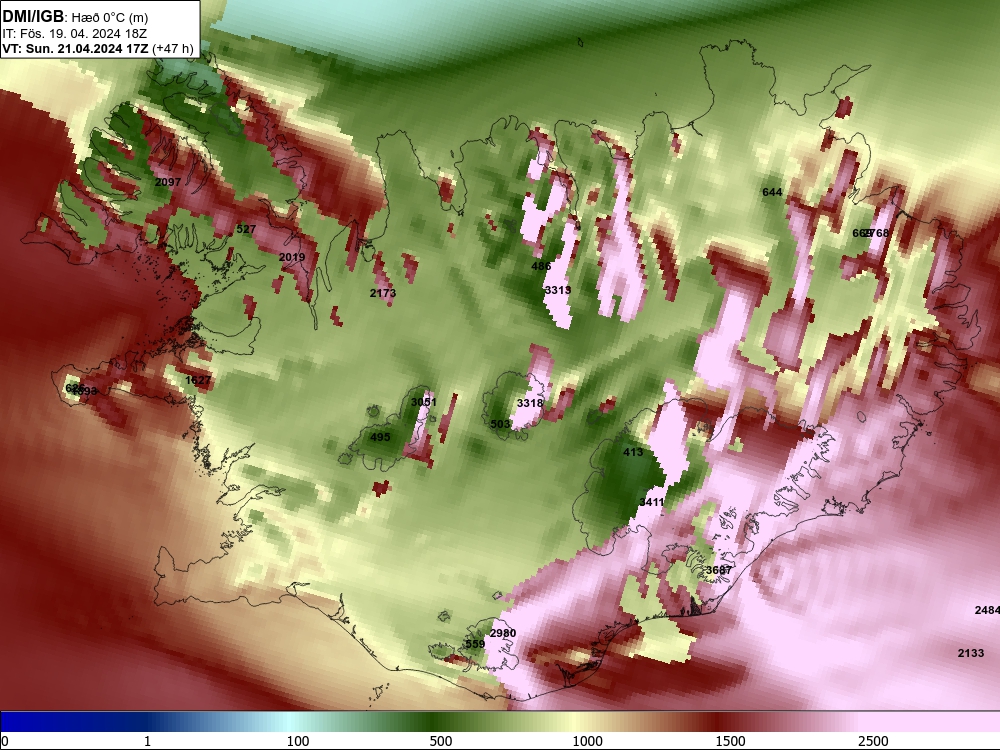Click the '0' label on the color scale

point(5,741)
